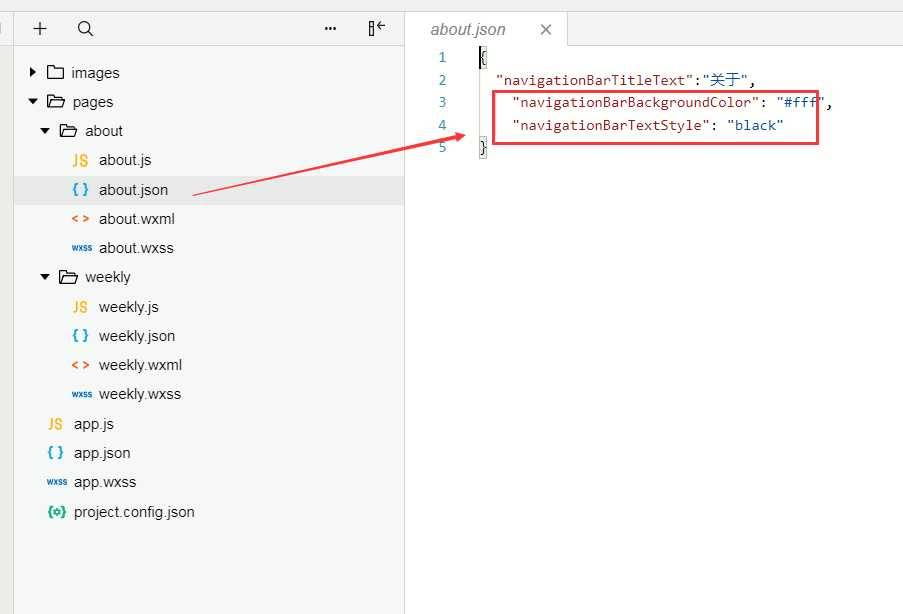Screen dimensions: 903x614
Task: Close the about.json editor tab
Action: (546, 29)
